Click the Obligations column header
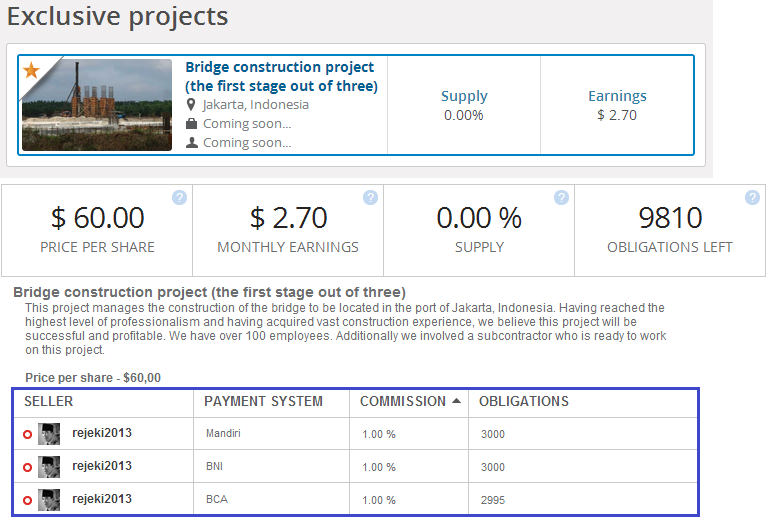Image resolution: width=771 pixels, height=520 pixels. pyautogui.click(x=523, y=401)
